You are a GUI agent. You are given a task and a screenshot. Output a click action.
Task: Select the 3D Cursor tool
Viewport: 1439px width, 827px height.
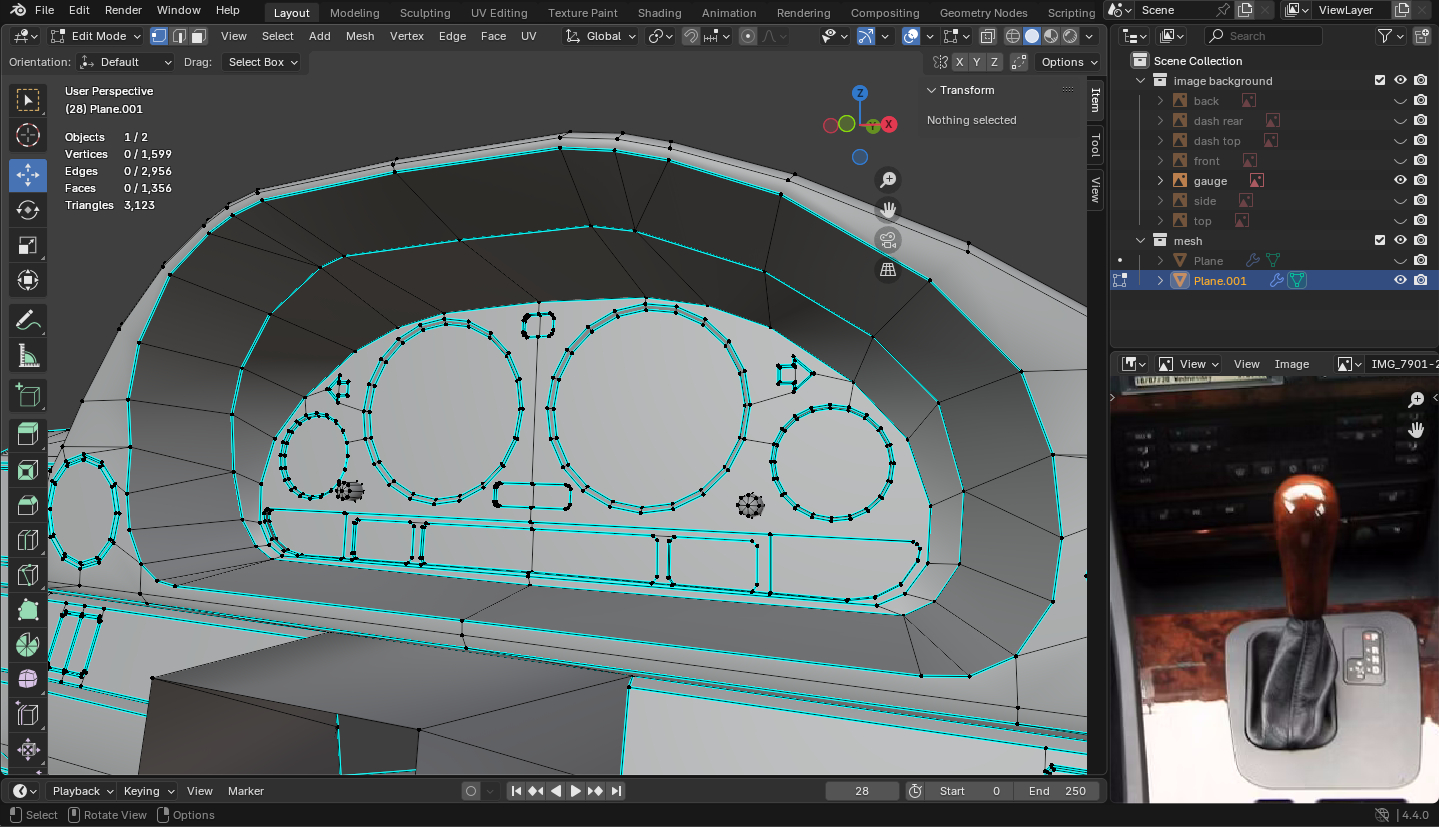pos(28,135)
